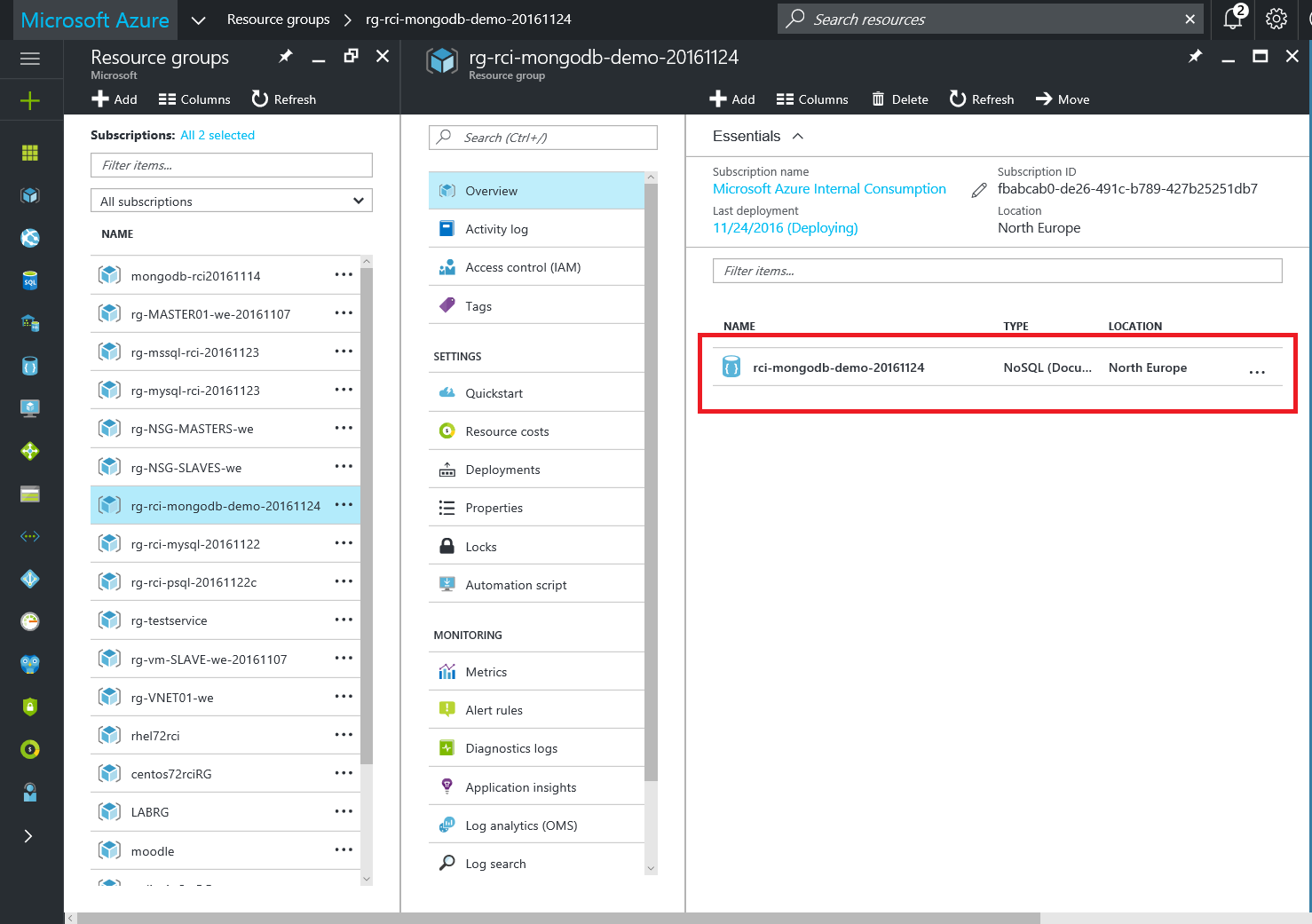Open All resources grid icon in sidebar
The height and width of the screenshot is (924, 1312).
click(30, 153)
